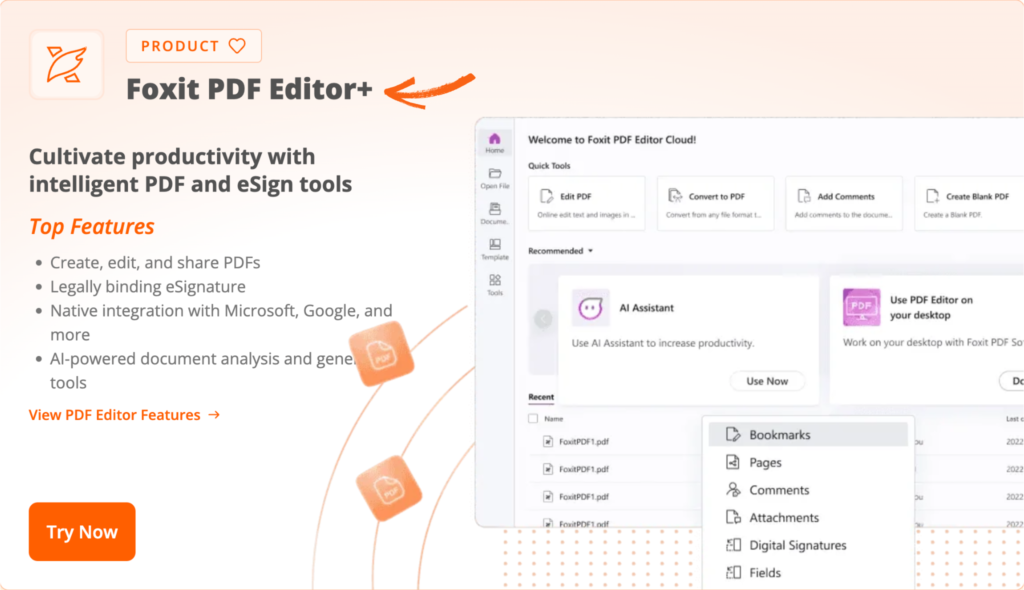The image size is (1024, 590).
Task: Click the Foxit PDF Editor+ heading
Action: tap(249, 89)
